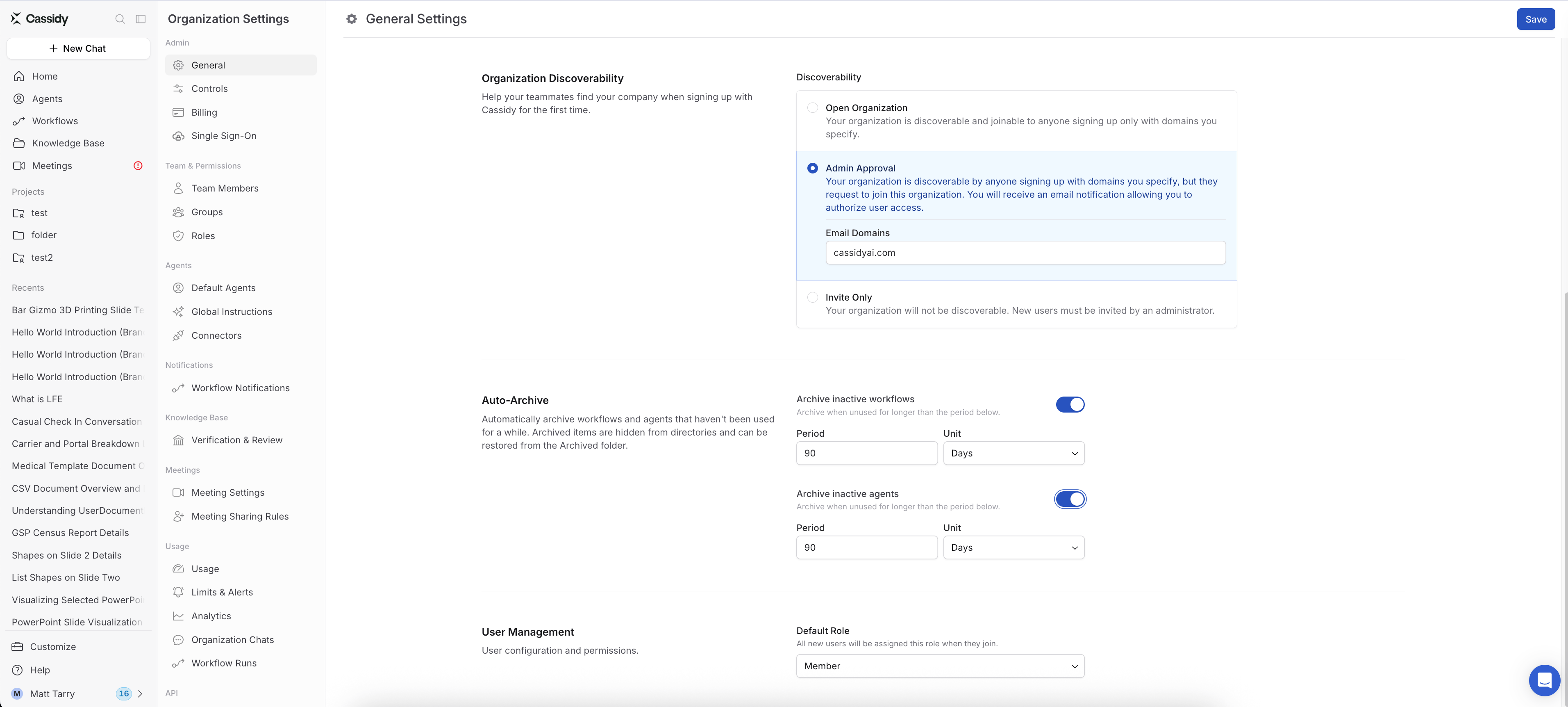Image resolution: width=1568 pixels, height=707 pixels.
Task: Open recent chat What is LFE
Action: (78, 399)
